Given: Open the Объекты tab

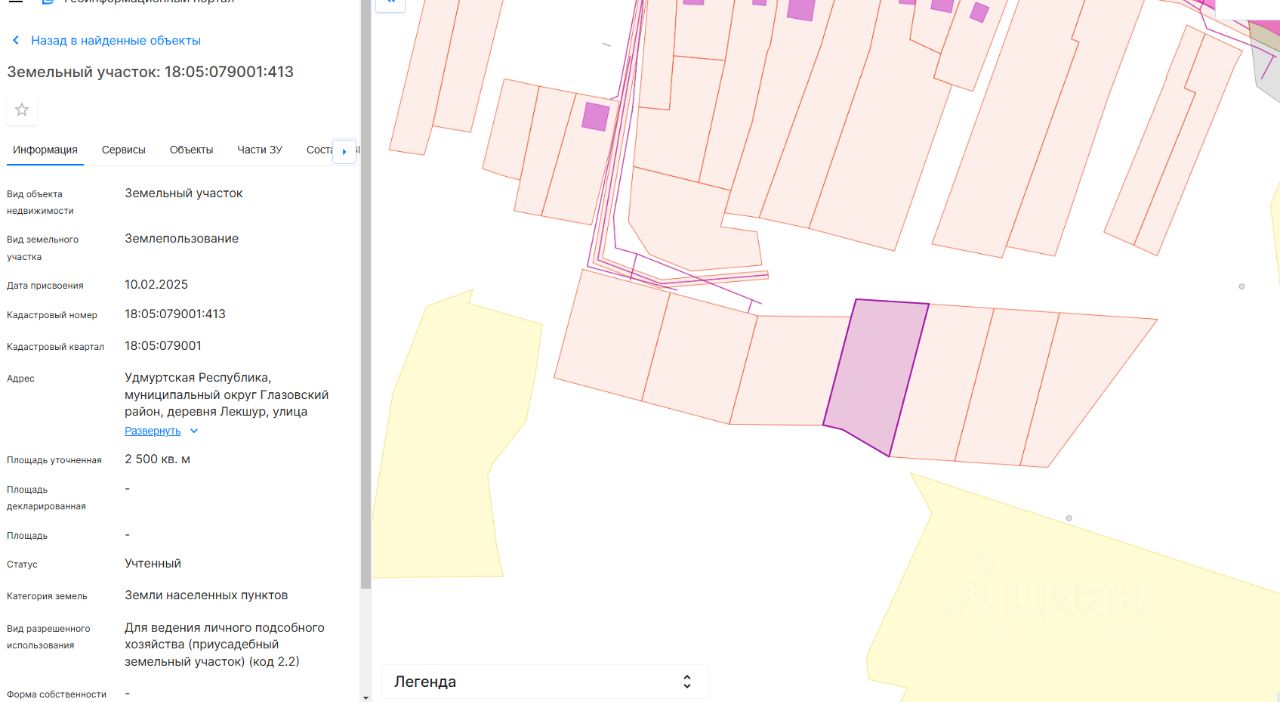Looking at the screenshot, I should pyautogui.click(x=191, y=150).
